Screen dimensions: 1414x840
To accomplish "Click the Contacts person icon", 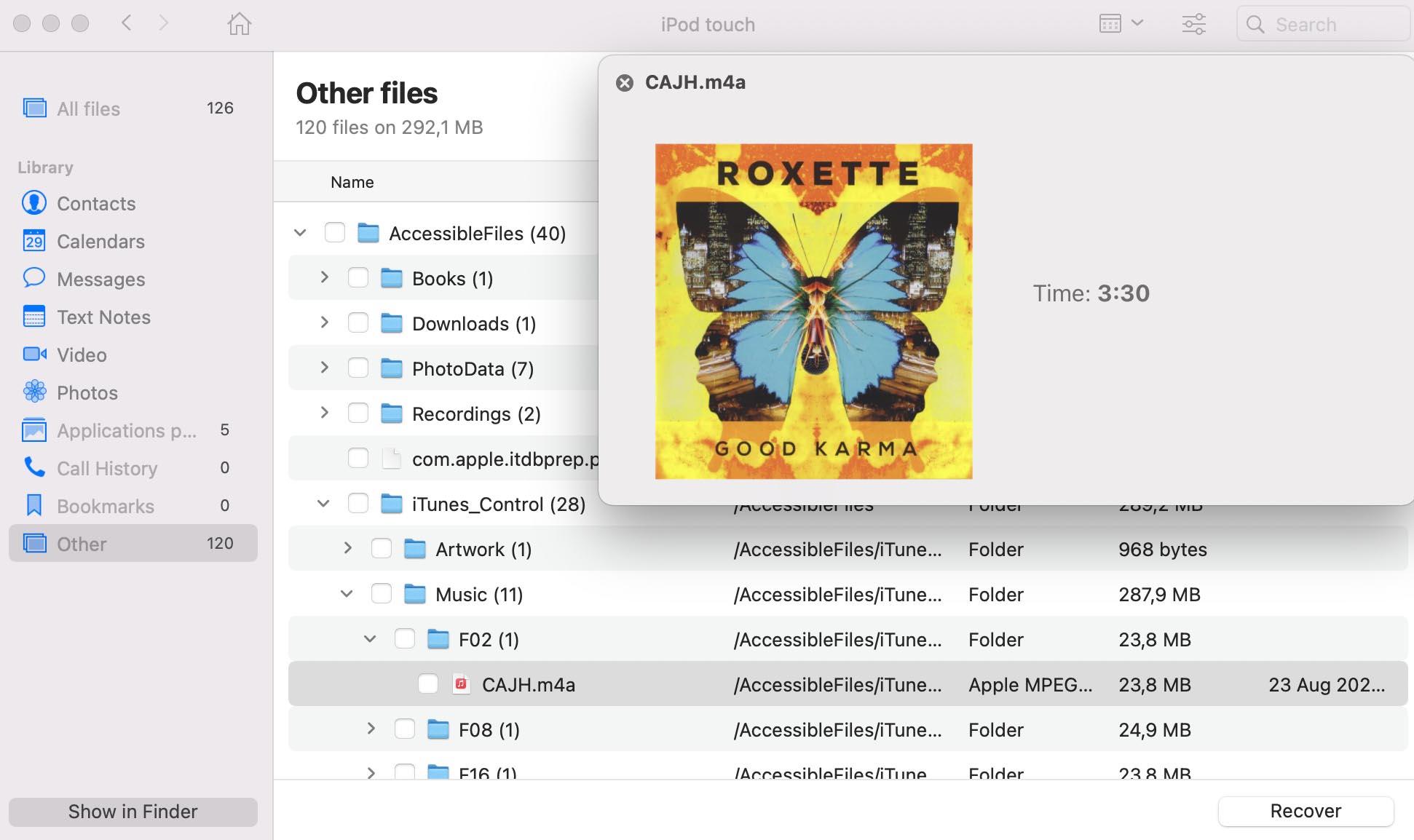I will (34, 203).
